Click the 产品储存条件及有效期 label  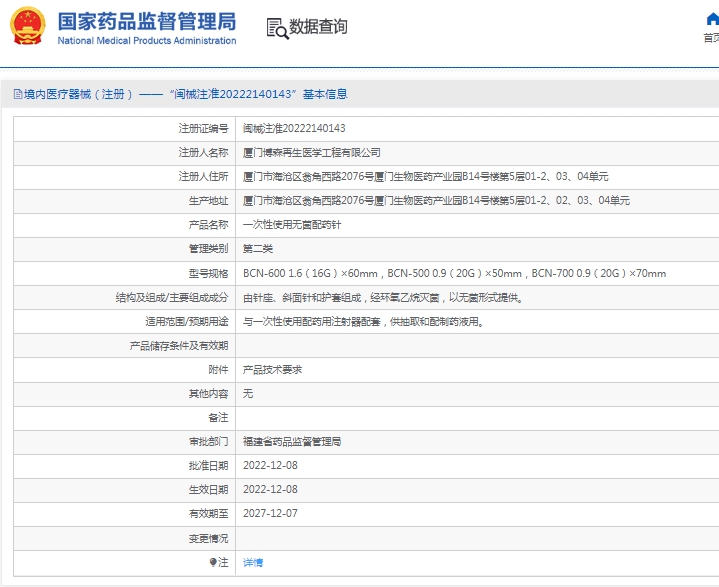[178, 346]
